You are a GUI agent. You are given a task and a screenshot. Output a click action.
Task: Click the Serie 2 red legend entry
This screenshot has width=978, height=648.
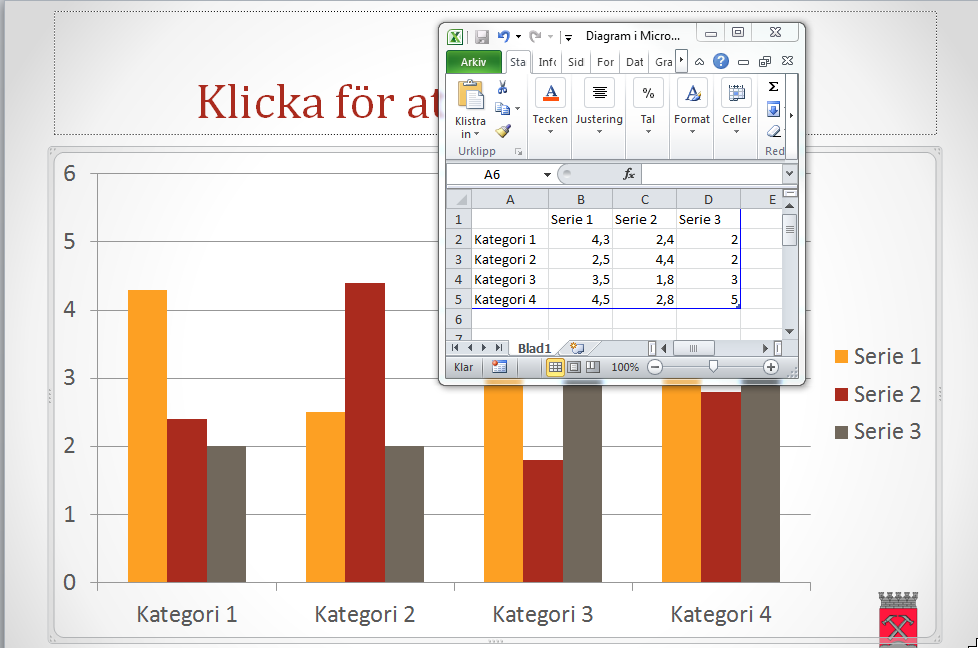click(878, 394)
